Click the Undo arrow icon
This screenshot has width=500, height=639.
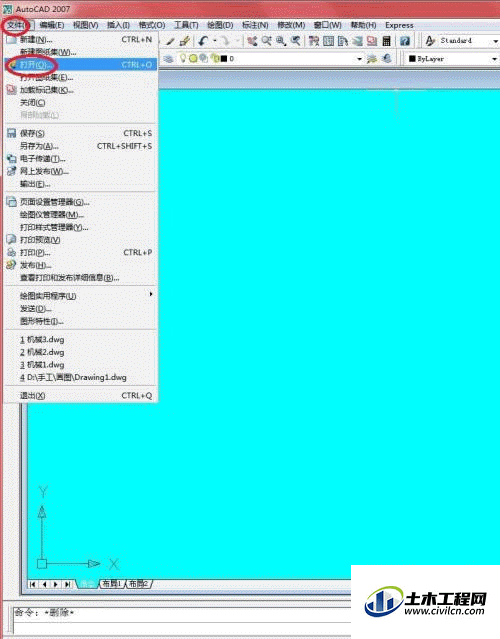tap(203, 41)
